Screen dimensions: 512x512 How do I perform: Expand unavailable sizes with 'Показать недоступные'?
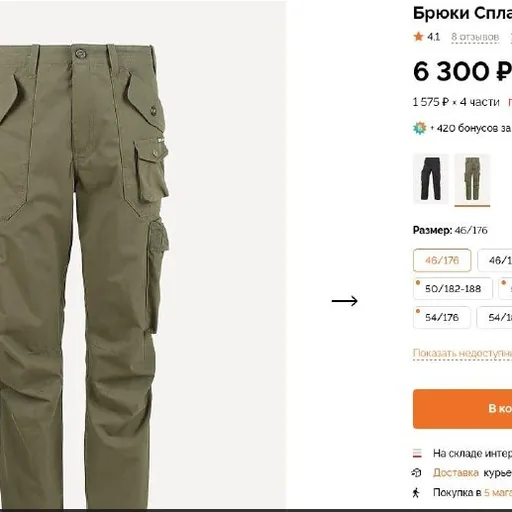[x=462, y=353]
